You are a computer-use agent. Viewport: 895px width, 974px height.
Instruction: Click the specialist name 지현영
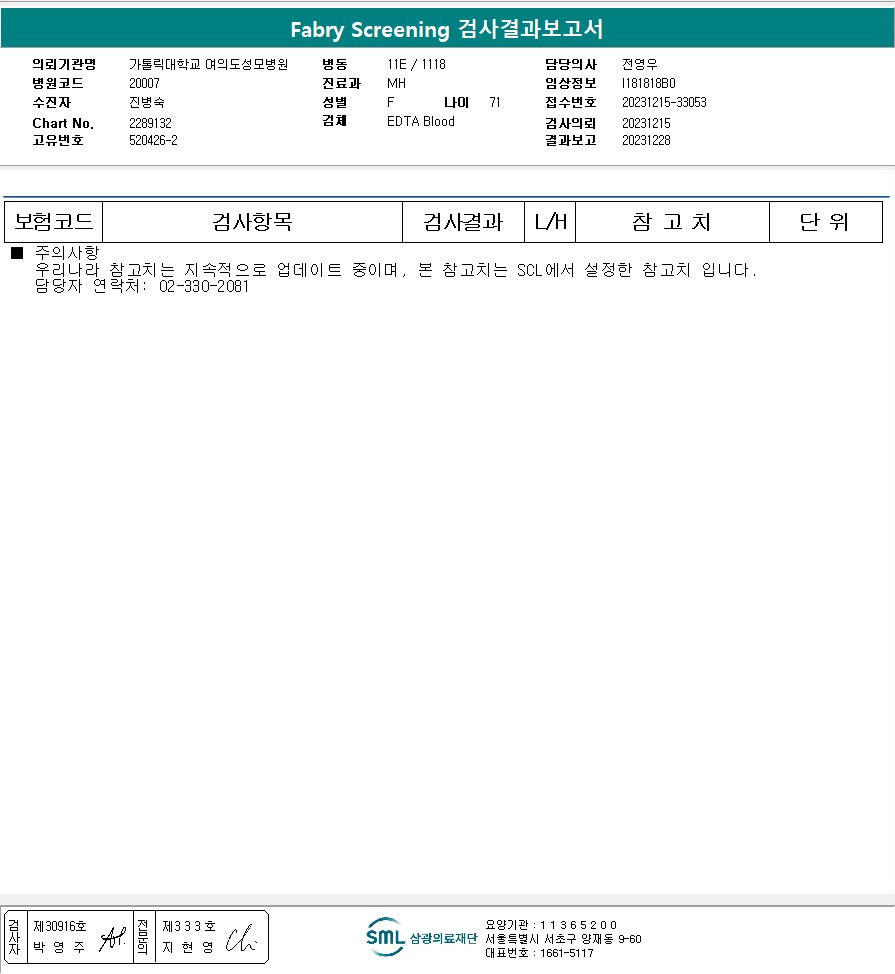coord(188,947)
